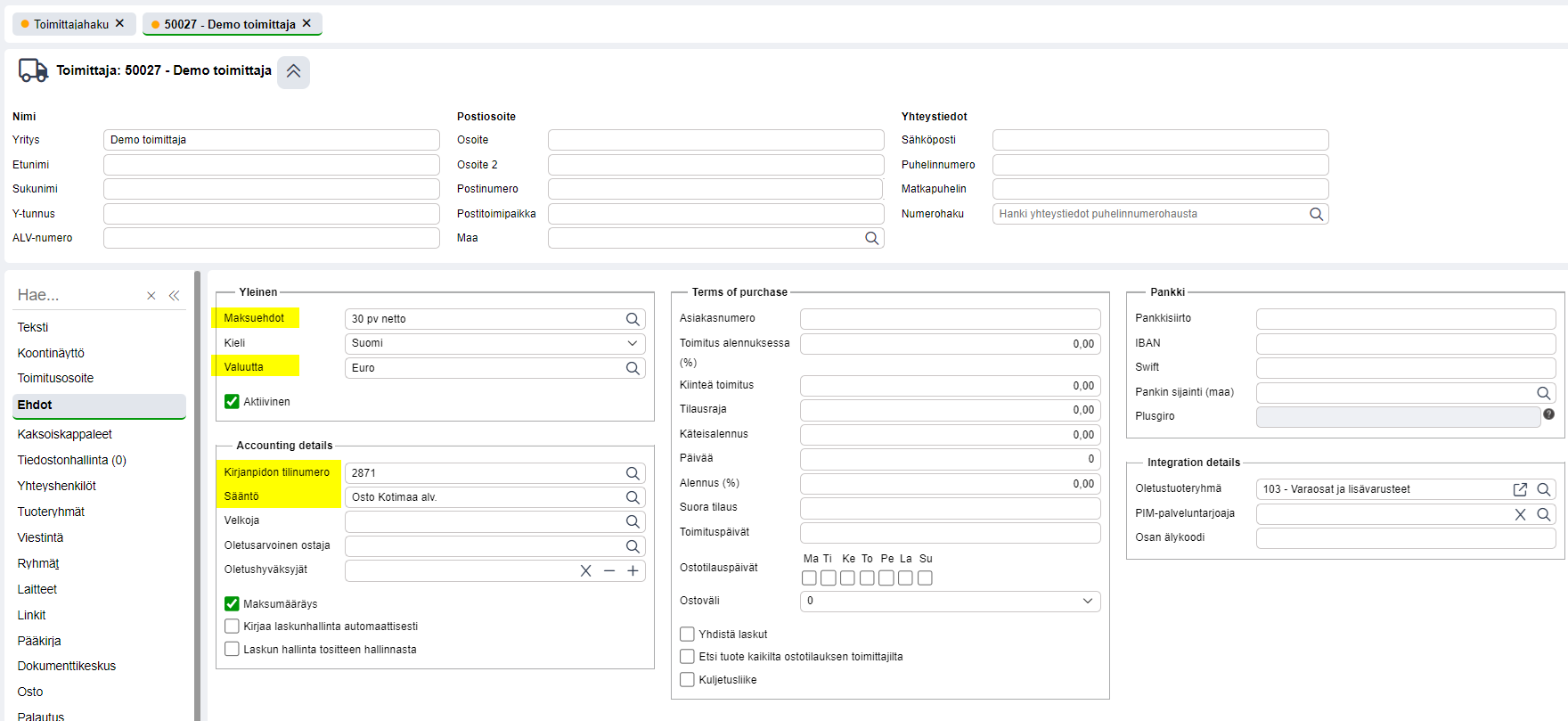The width and height of the screenshot is (1568, 721).
Task: Click the Käteisalennus value field
Action: point(950,435)
